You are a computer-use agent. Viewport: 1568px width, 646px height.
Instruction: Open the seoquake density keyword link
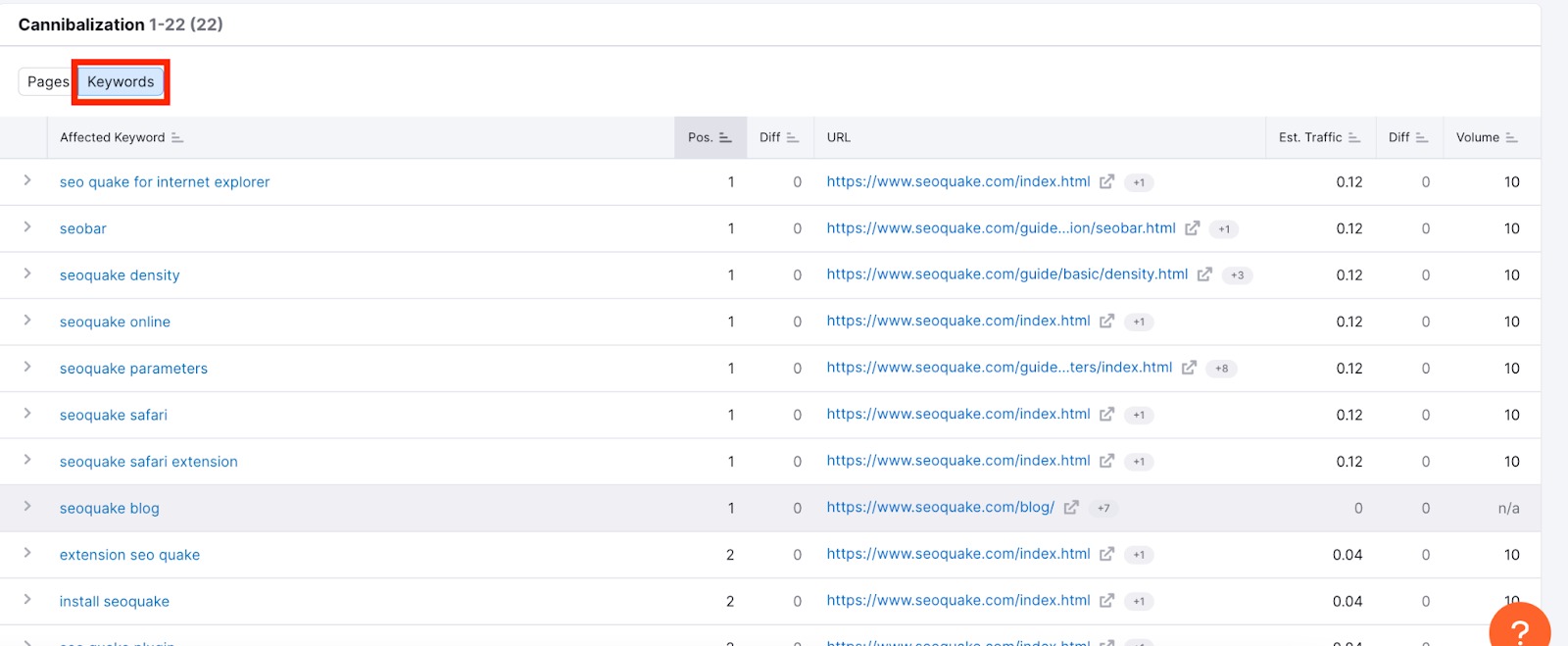[x=120, y=275]
